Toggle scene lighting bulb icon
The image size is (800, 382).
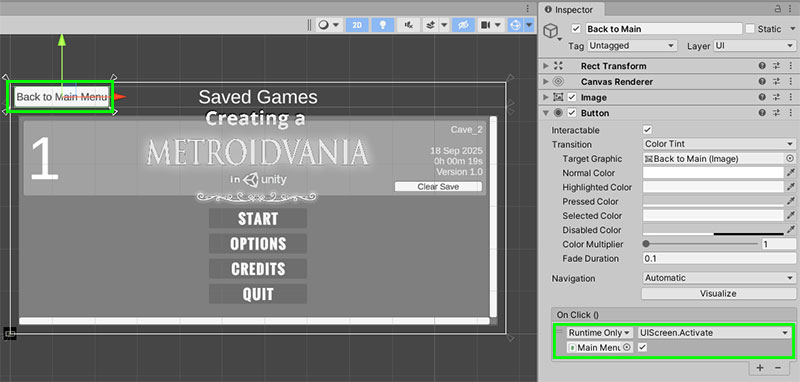382,25
